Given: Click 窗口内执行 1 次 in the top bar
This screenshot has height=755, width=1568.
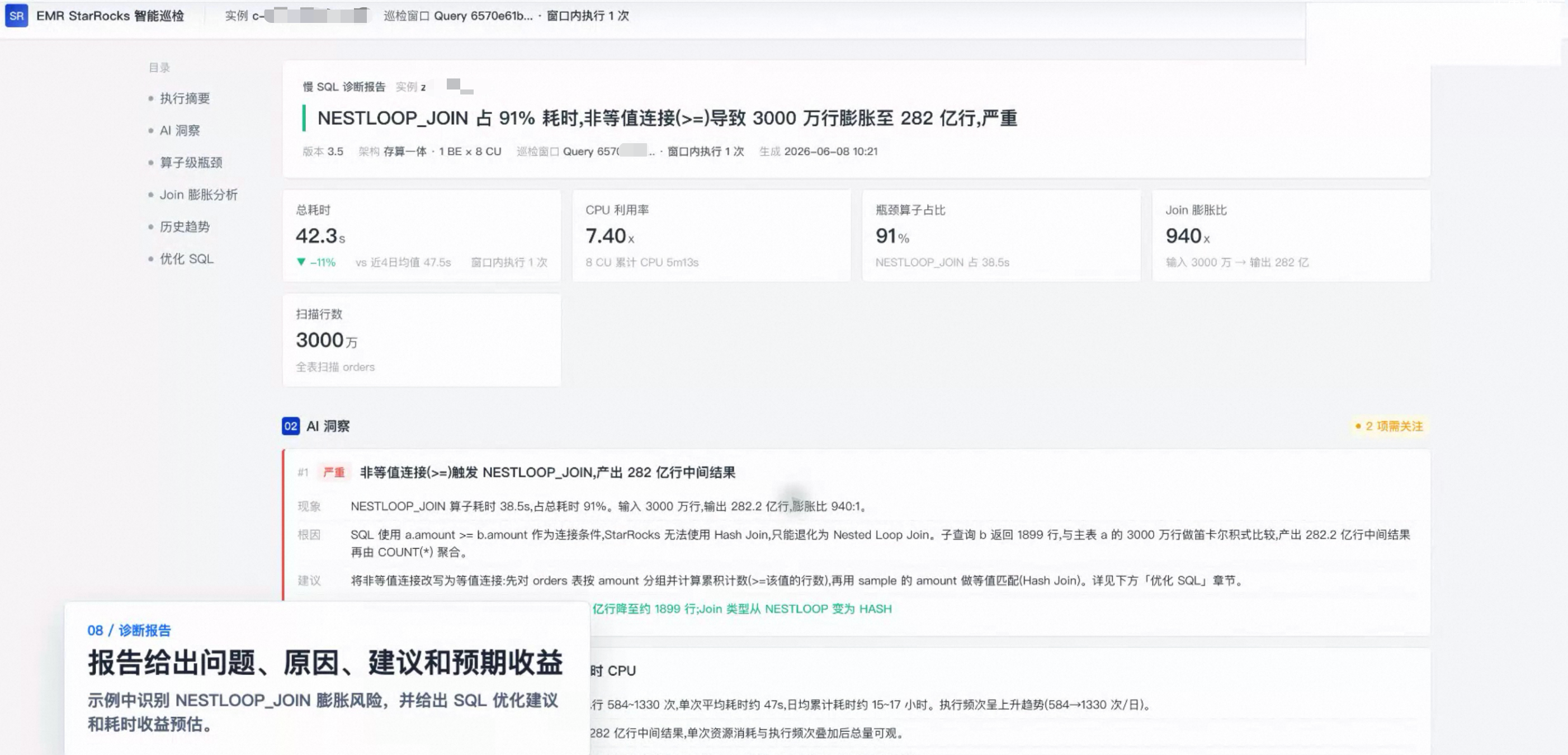Looking at the screenshot, I should [x=587, y=16].
